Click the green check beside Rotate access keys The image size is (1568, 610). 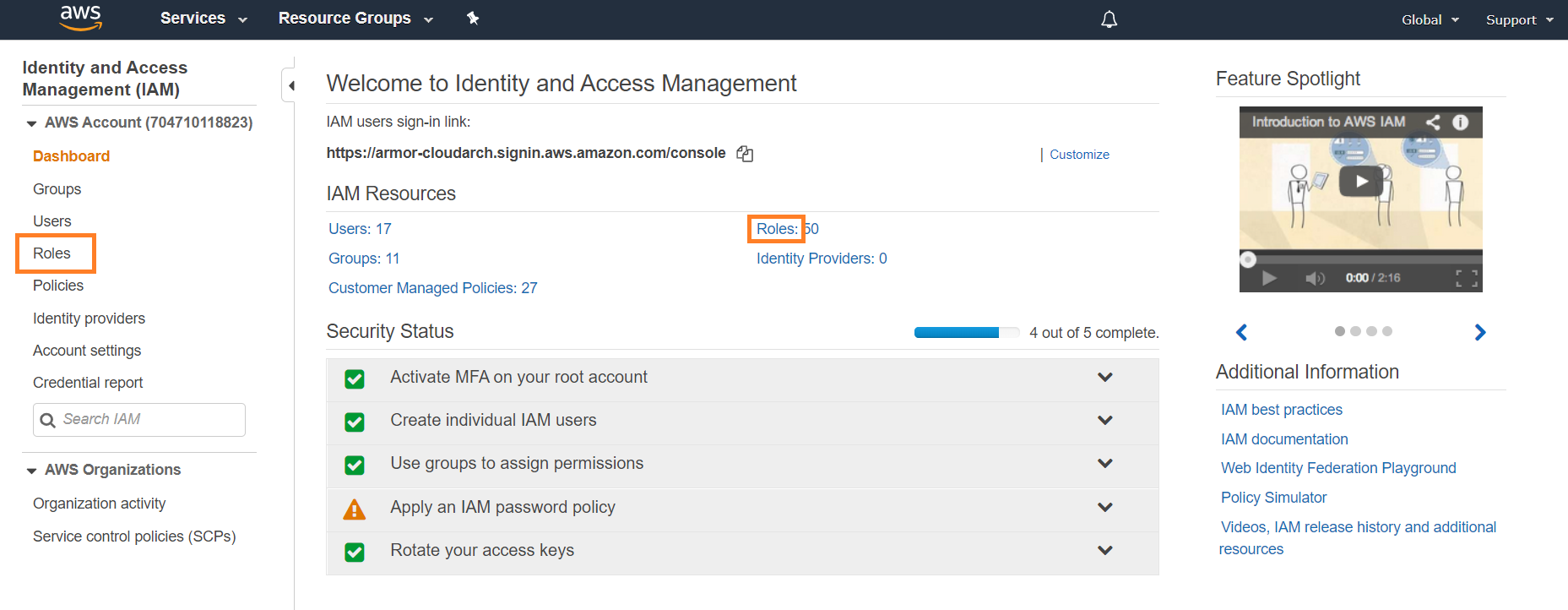355,552
